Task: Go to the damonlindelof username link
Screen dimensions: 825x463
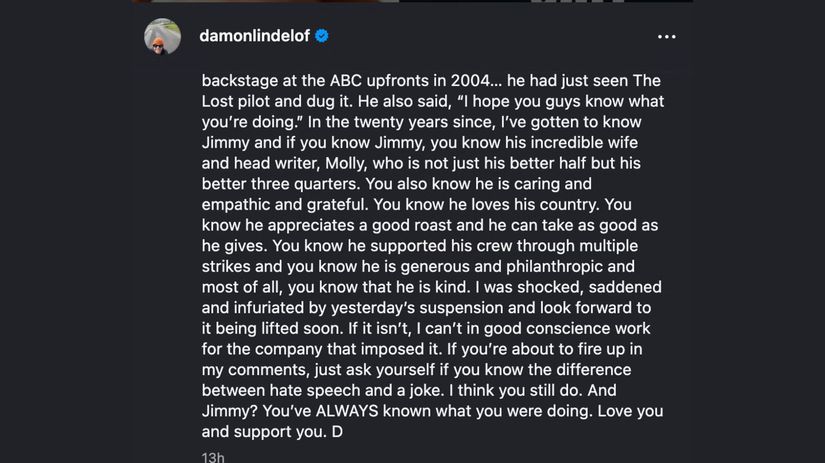Action: click(256, 36)
